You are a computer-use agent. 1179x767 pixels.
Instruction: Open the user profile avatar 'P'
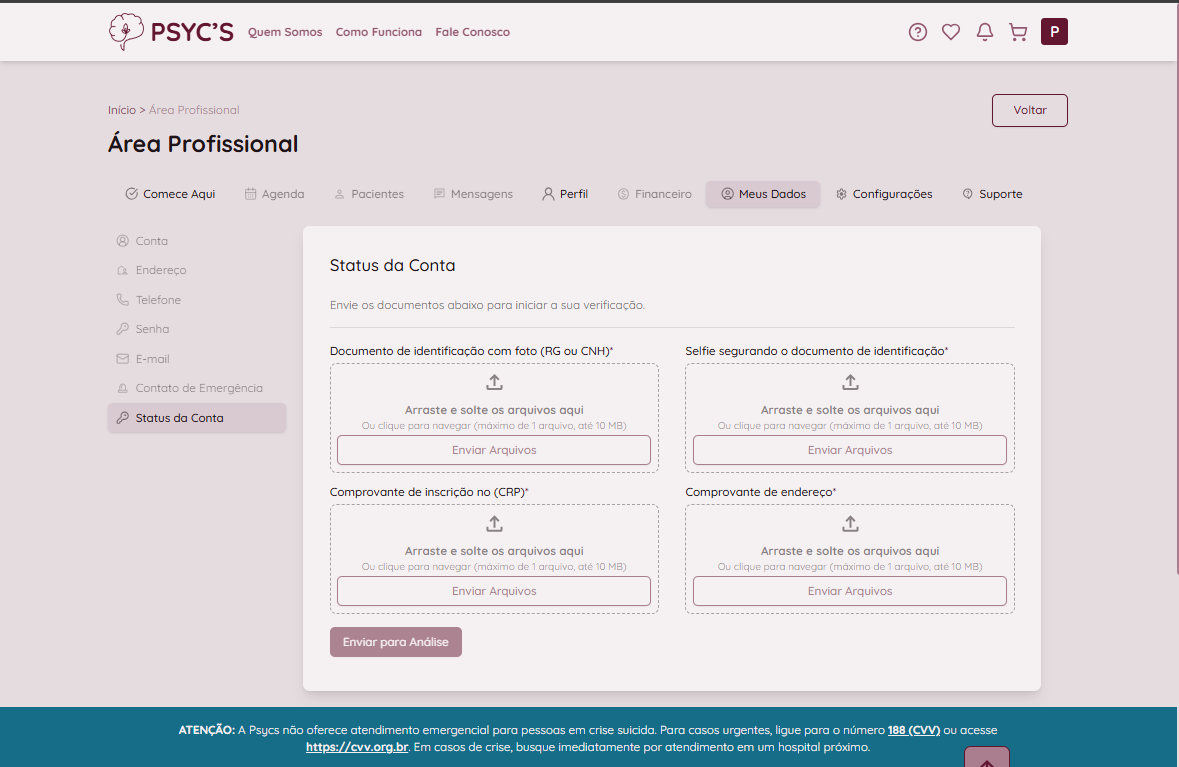pos(1054,32)
